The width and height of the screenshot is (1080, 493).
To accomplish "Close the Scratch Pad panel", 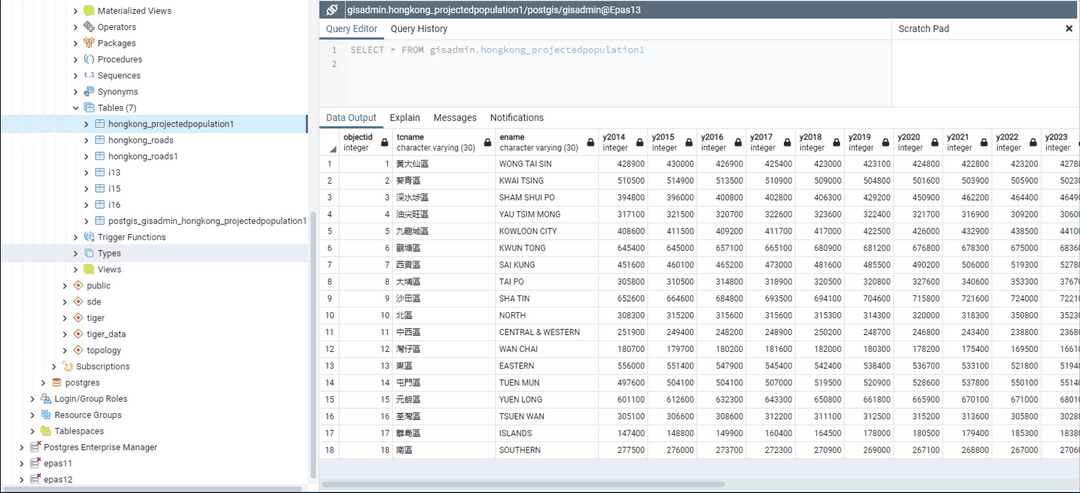I will (x=1068, y=29).
